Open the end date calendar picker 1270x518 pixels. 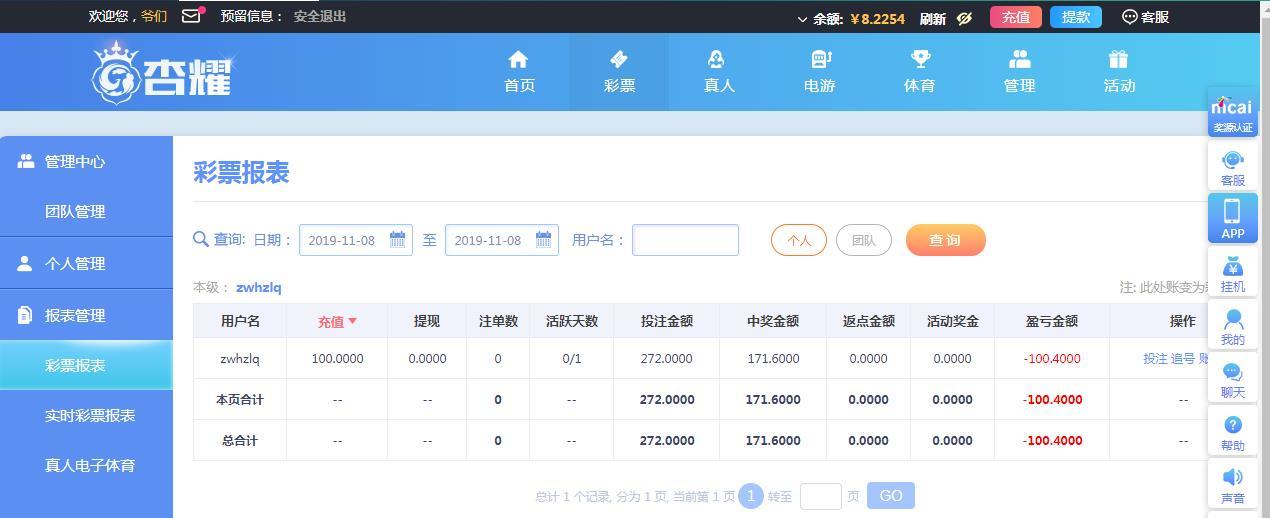pyautogui.click(x=543, y=239)
